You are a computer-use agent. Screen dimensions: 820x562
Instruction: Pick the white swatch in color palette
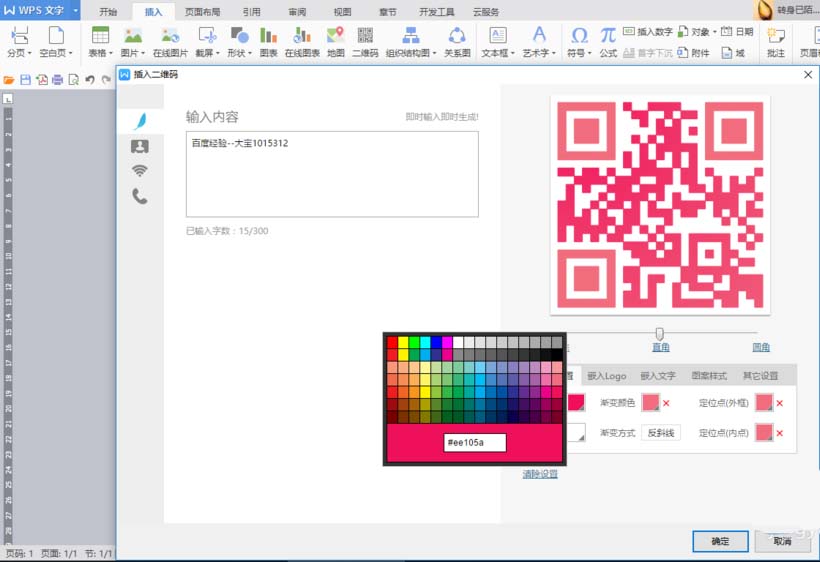458,342
